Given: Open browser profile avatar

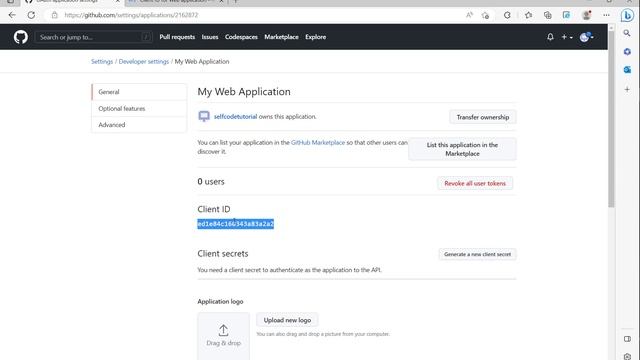Looking at the screenshot, I should [587, 15].
